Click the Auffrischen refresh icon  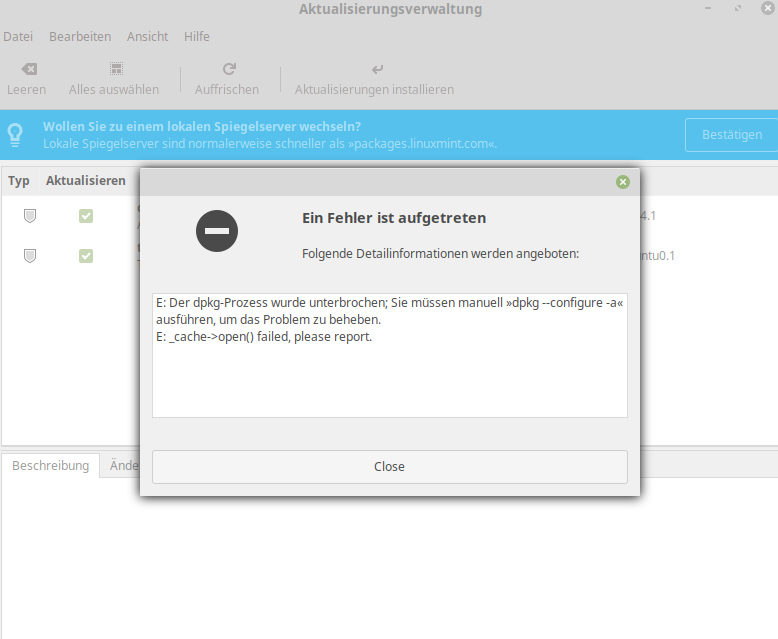(x=229, y=68)
